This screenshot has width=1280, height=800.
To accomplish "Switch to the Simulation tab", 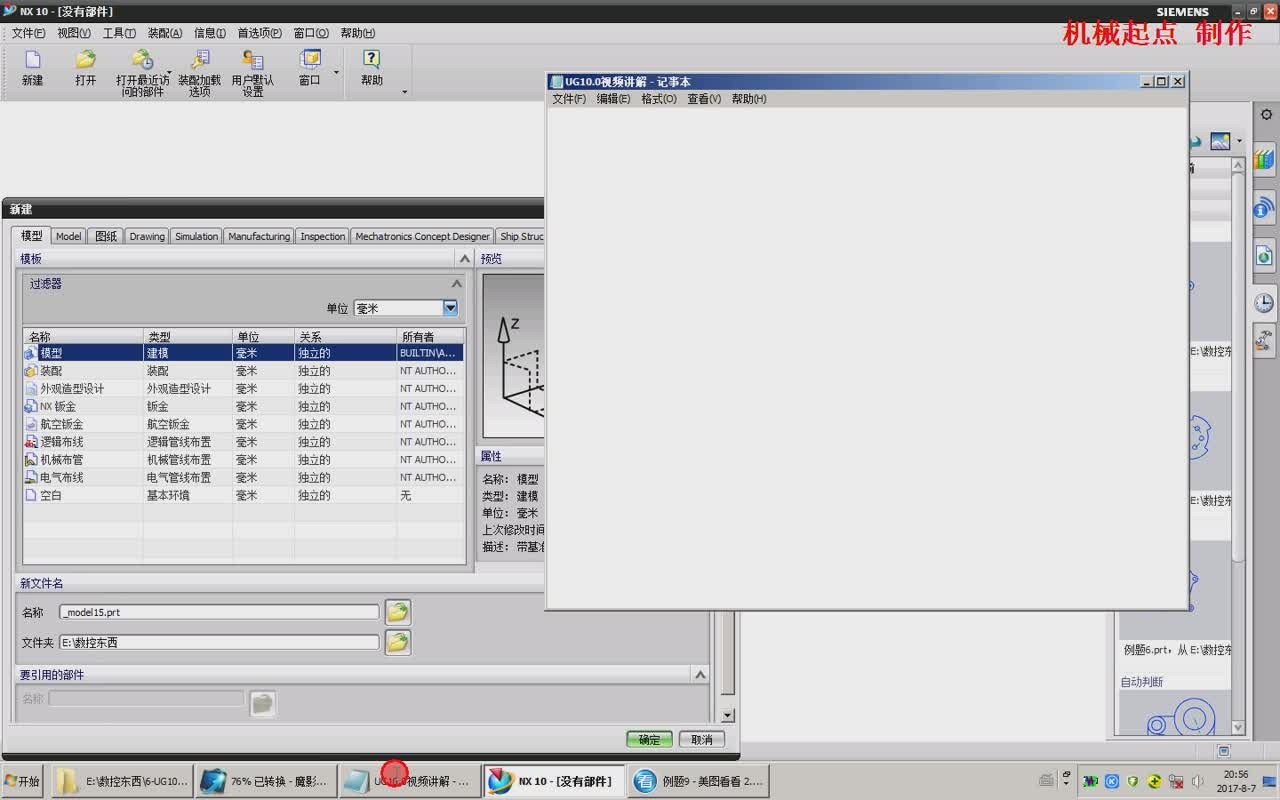I will pos(196,236).
